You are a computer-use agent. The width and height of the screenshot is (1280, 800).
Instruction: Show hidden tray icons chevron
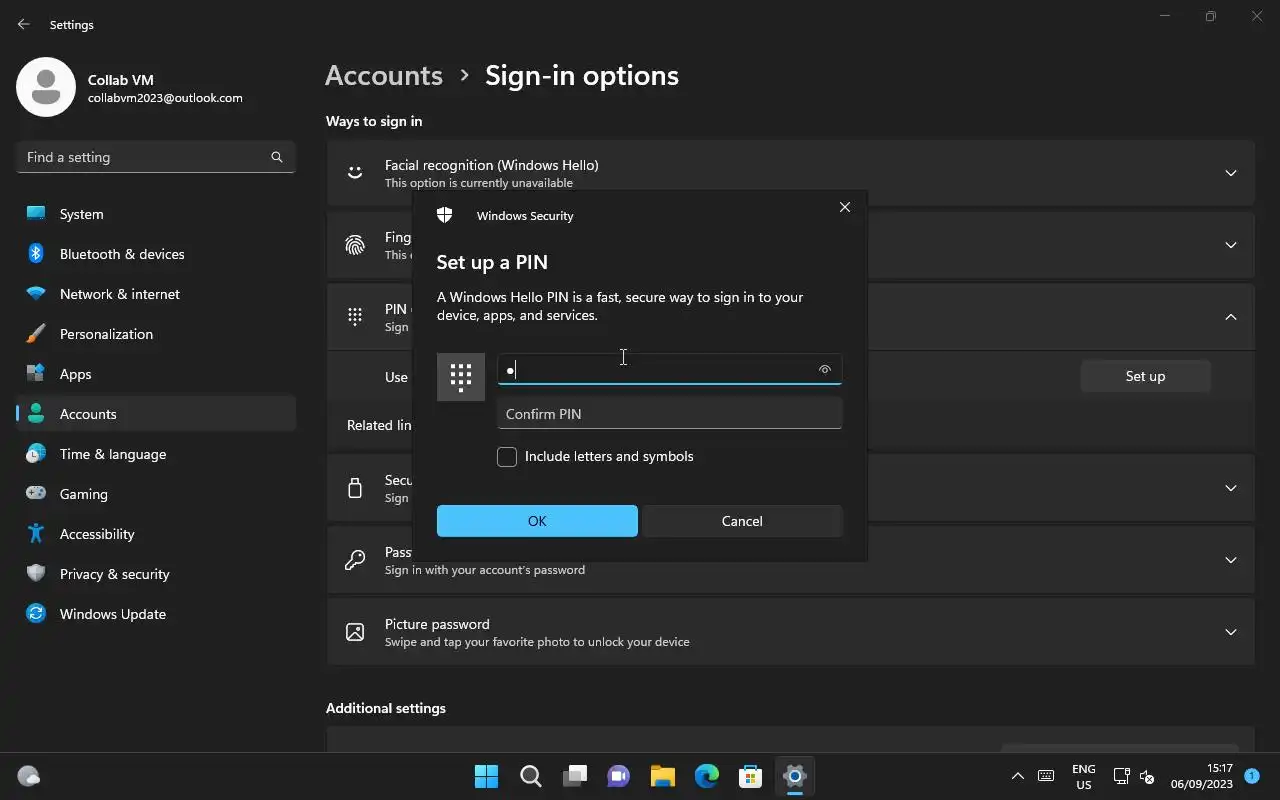(1018, 776)
